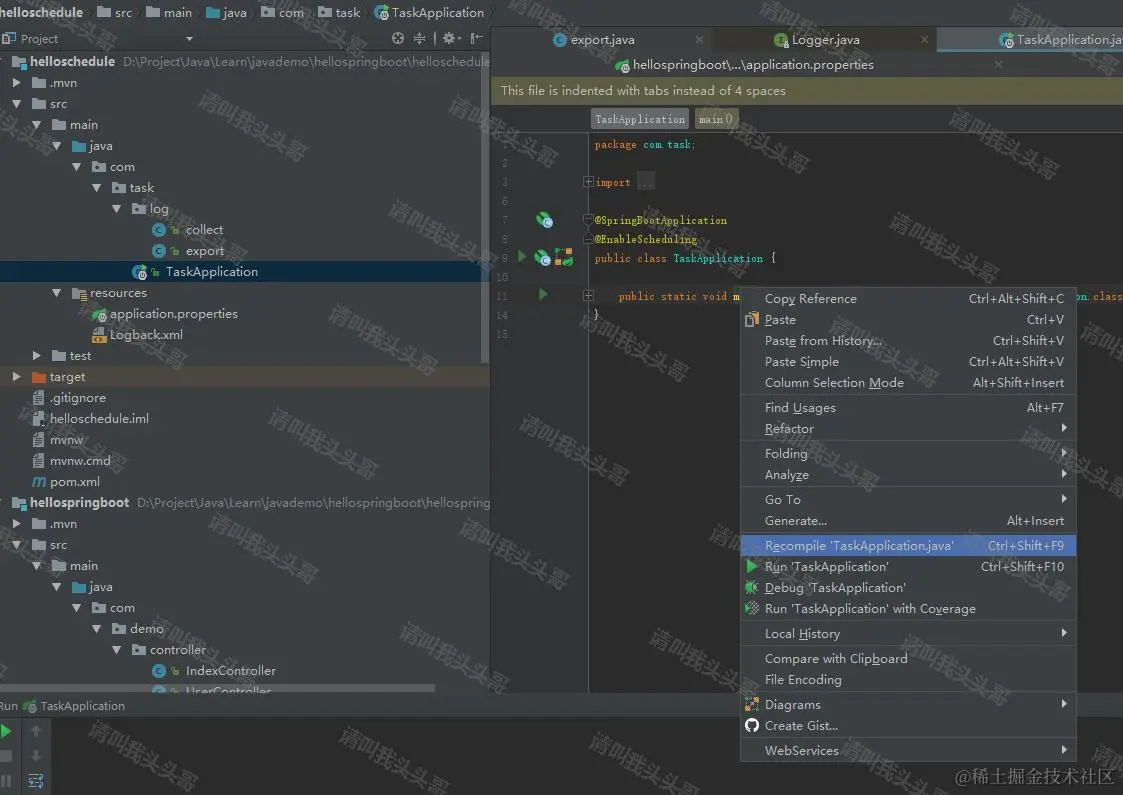Image resolution: width=1123 pixels, height=795 pixels.
Task: Open helloschedule.iml file
Action: (x=99, y=418)
